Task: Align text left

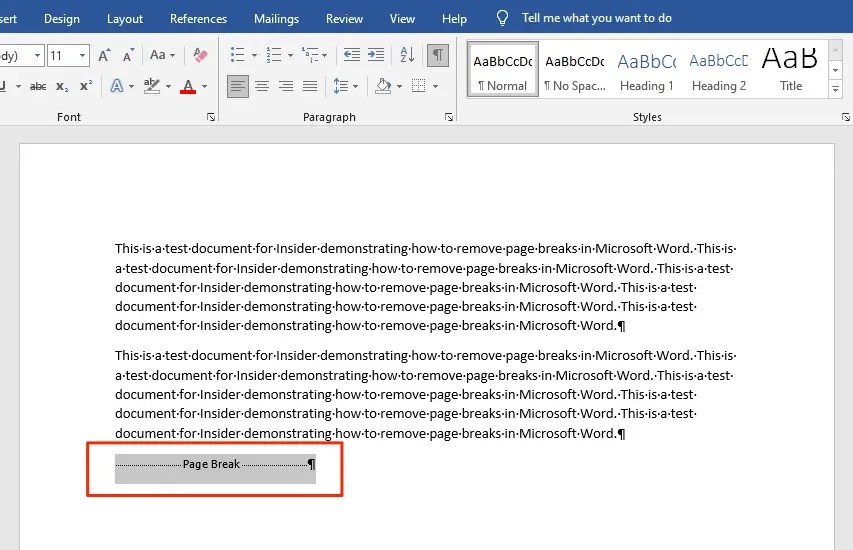Action: (238, 86)
